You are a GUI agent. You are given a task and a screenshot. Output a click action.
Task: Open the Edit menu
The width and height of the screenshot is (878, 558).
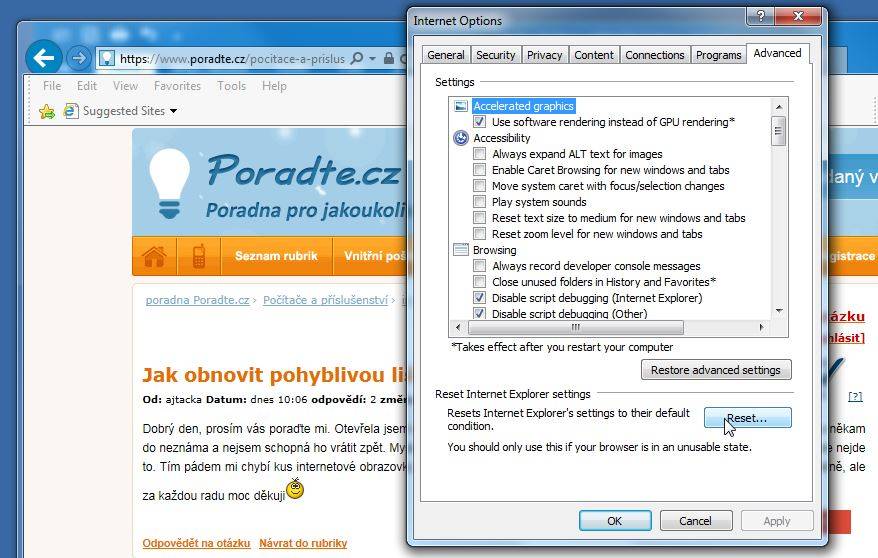click(x=87, y=86)
